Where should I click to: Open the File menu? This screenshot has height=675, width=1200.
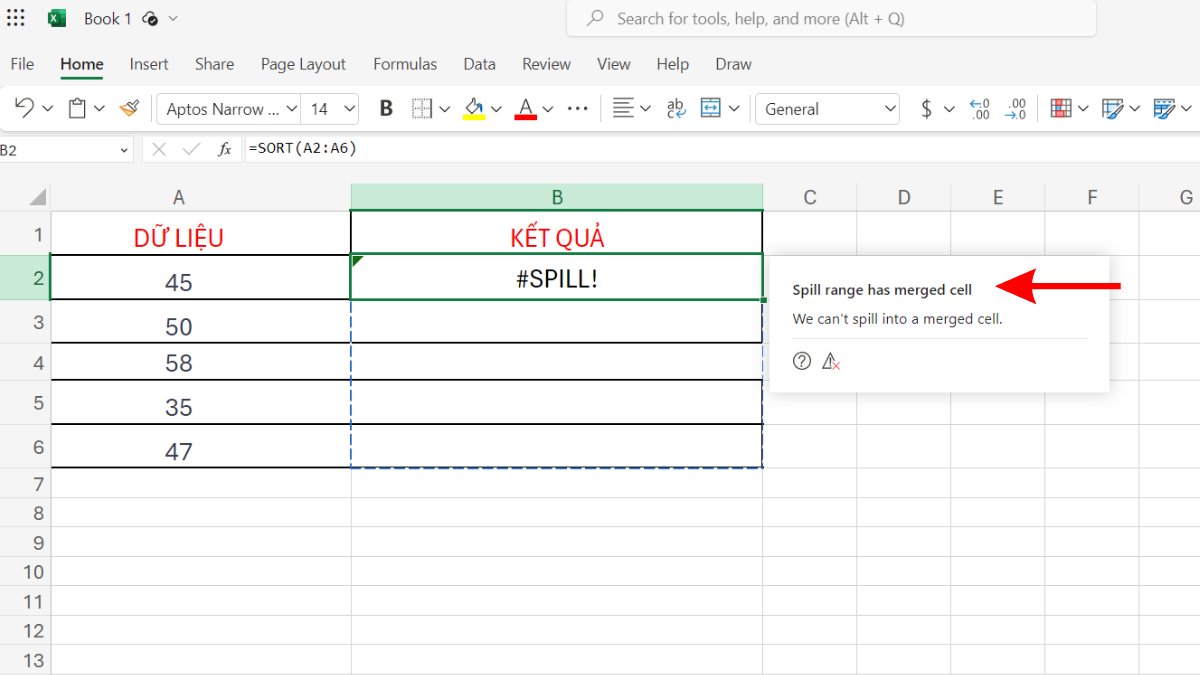22,64
